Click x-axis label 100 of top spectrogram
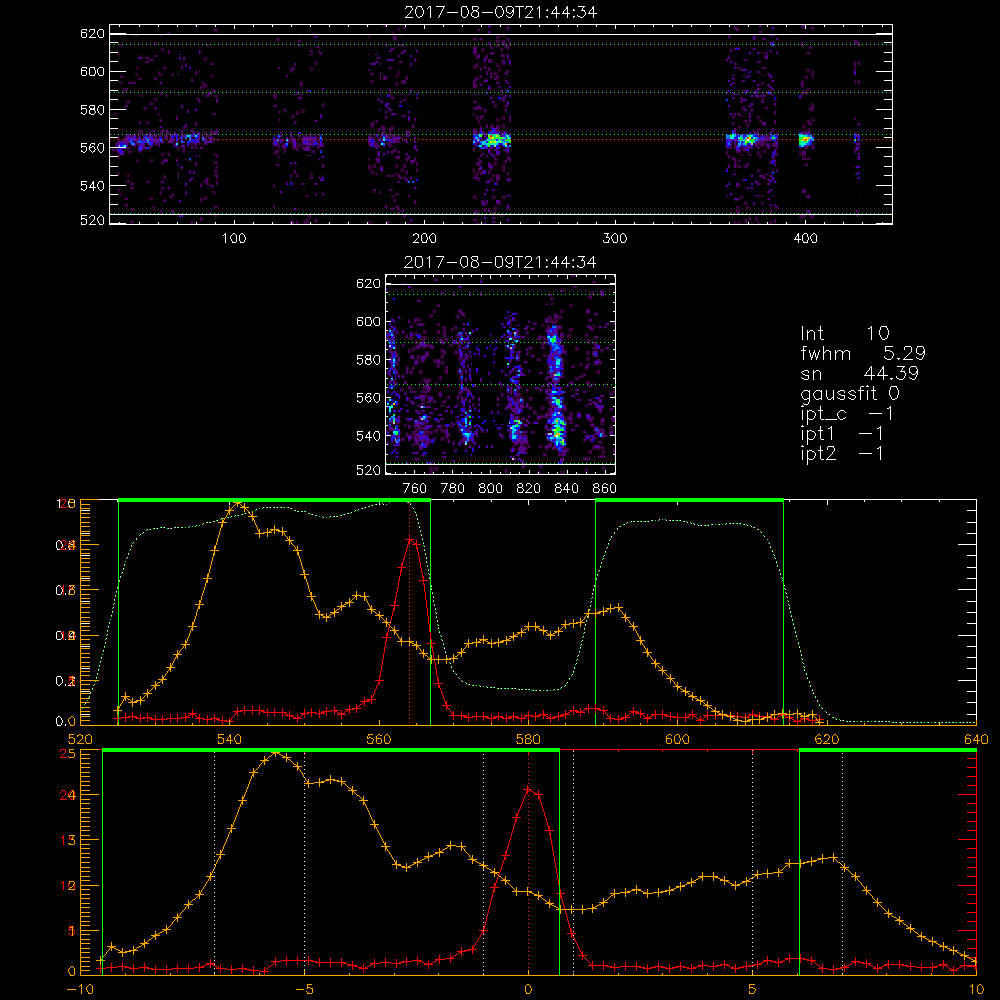1000x1000 pixels. click(234, 239)
